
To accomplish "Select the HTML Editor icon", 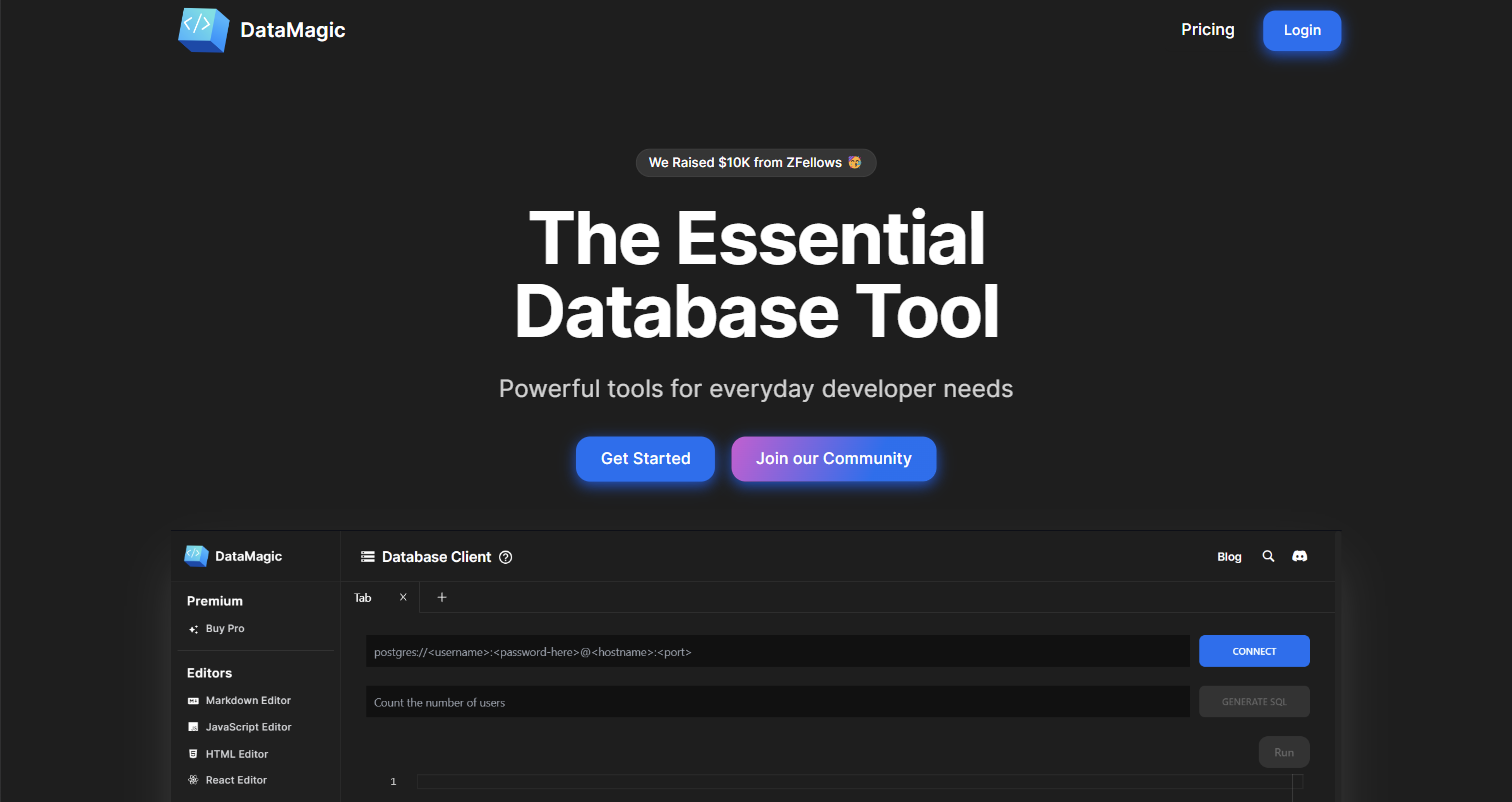I will coord(192,753).
